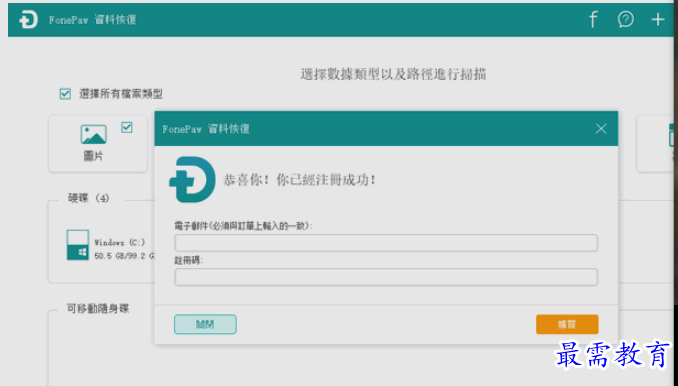The width and height of the screenshot is (678, 386).
Task: Click the teal button in dialog footer
Action: 205,324
